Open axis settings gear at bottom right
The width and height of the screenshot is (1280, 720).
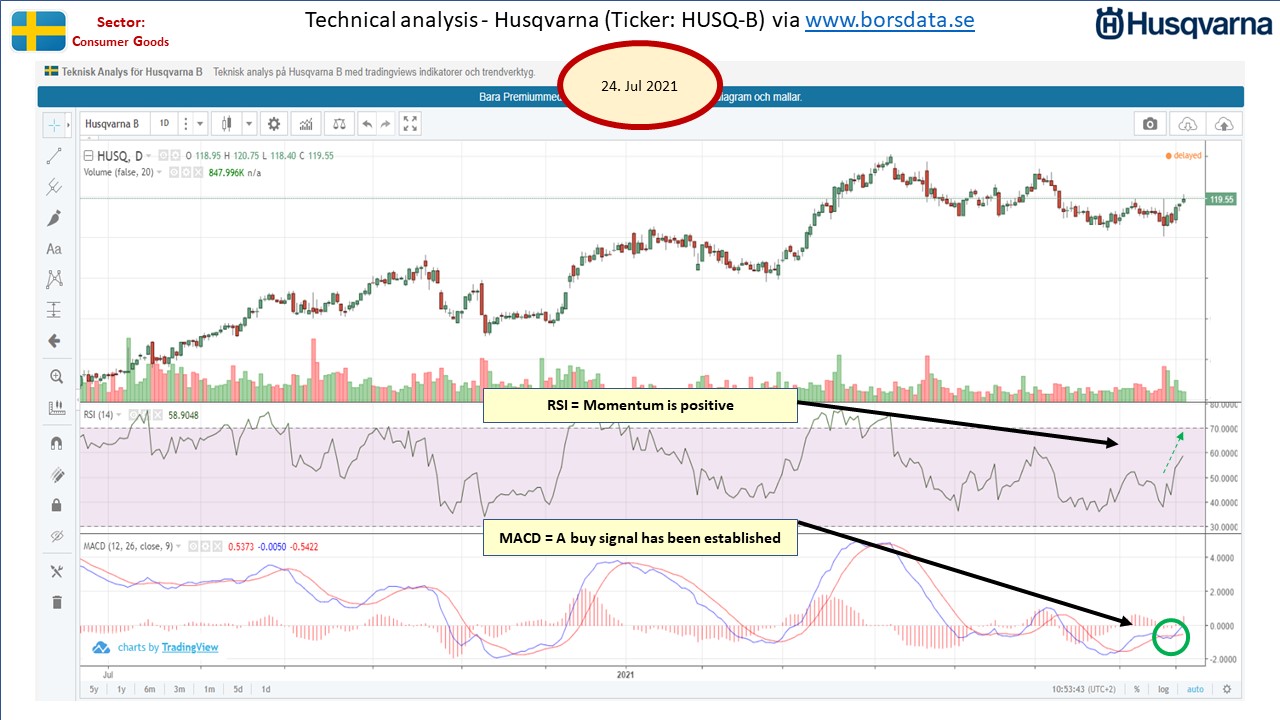click(x=1227, y=689)
